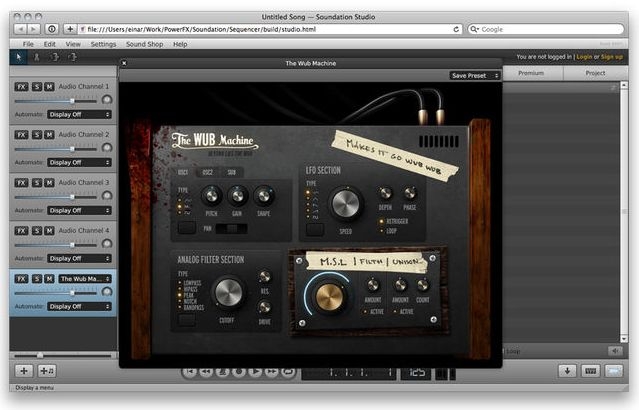Click pan knob of Audio Channel 3

pos(107,196)
